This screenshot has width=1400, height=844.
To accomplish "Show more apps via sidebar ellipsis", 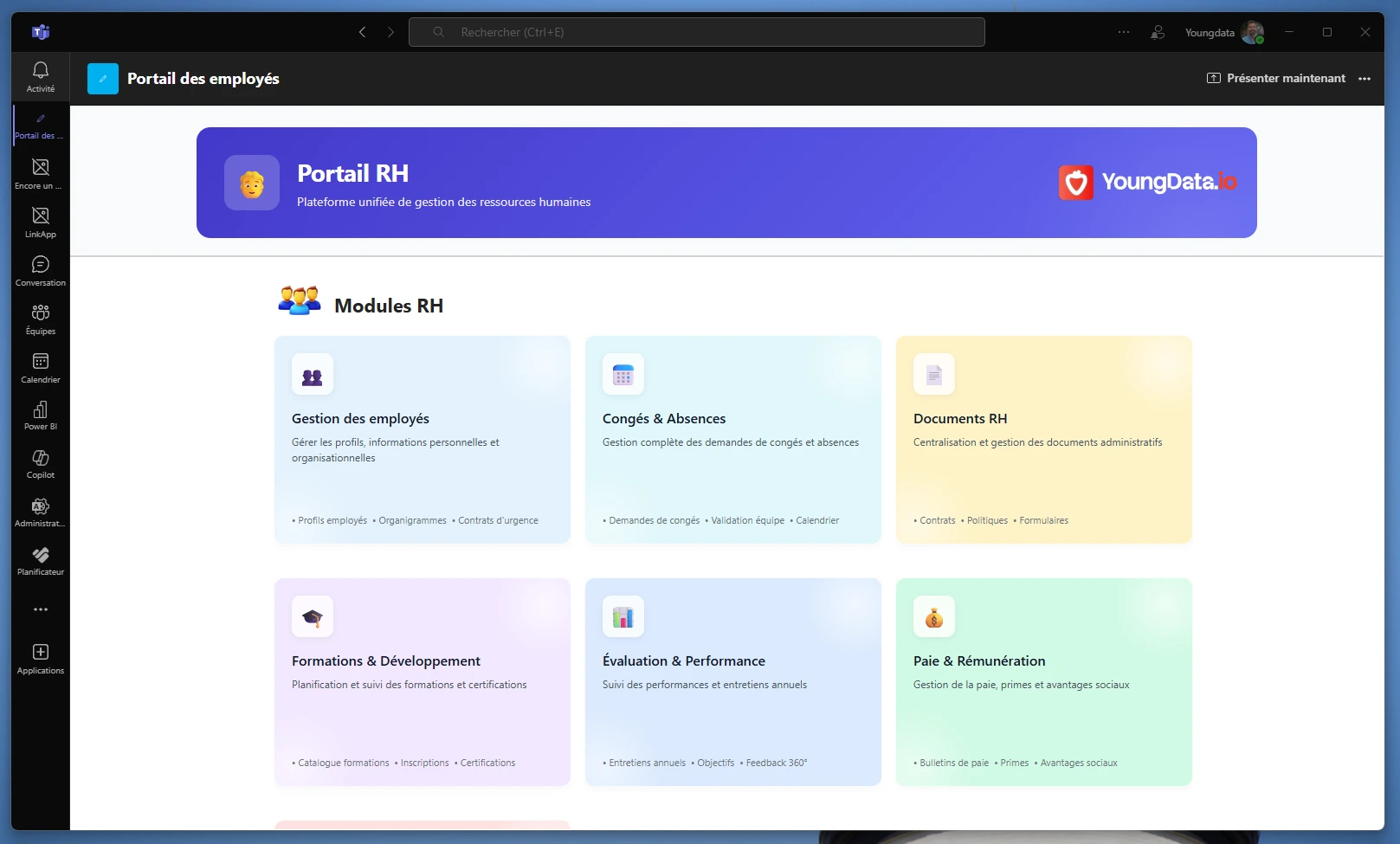I will click(40, 609).
